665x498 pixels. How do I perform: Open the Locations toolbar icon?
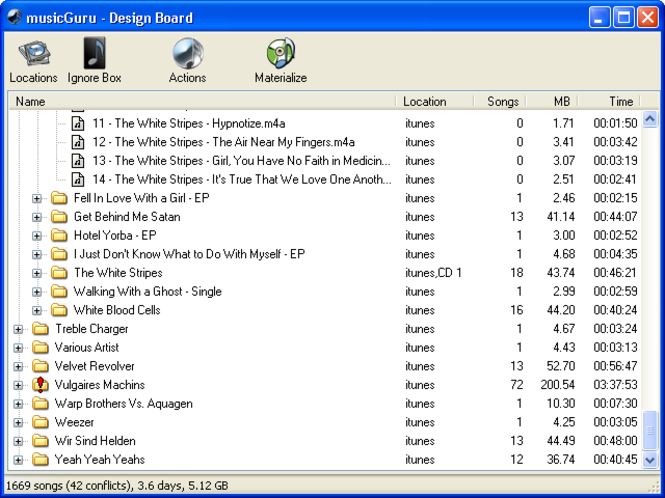pyautogui.click(x=33, y=55)
